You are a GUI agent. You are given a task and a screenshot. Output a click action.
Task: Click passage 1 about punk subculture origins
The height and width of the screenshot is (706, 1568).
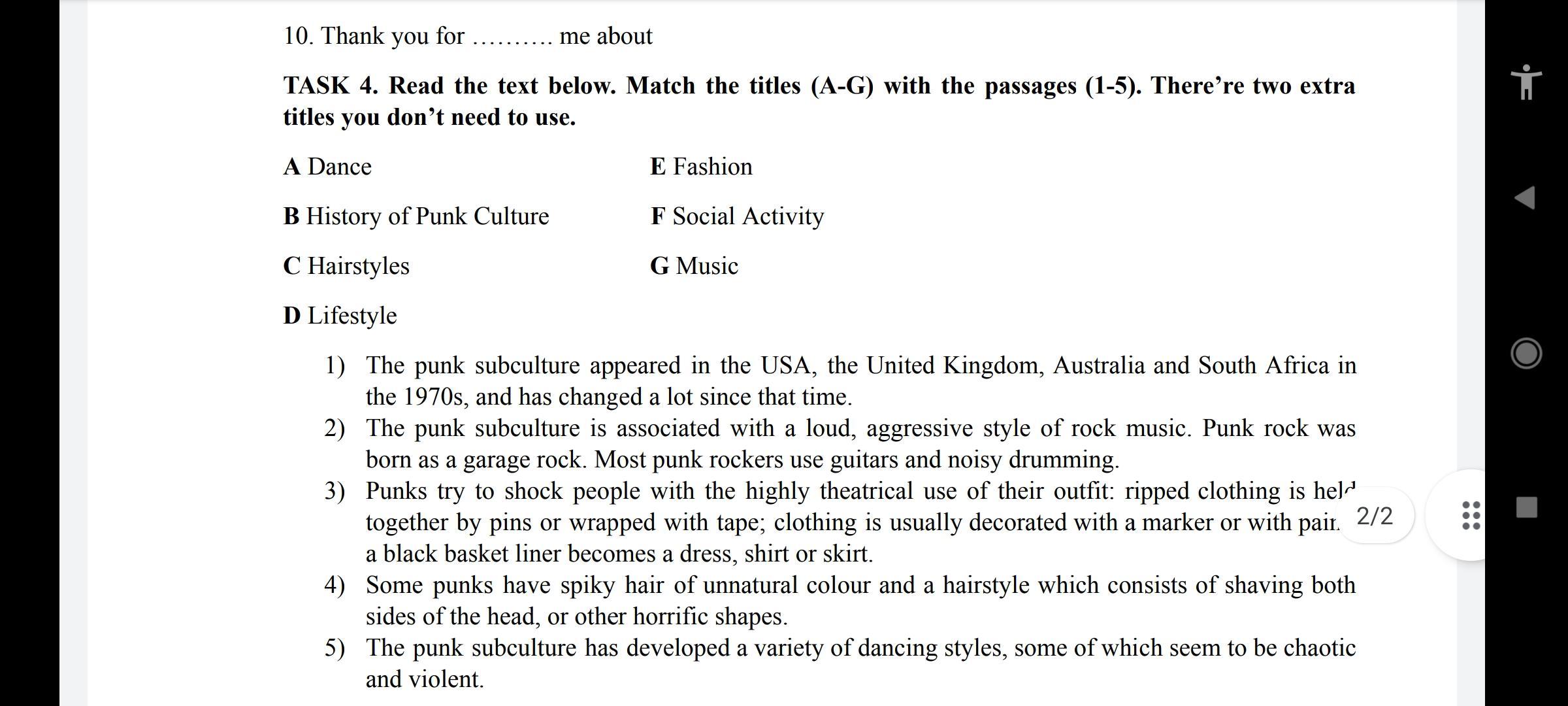pyautogui.click(x=860, y=381)
